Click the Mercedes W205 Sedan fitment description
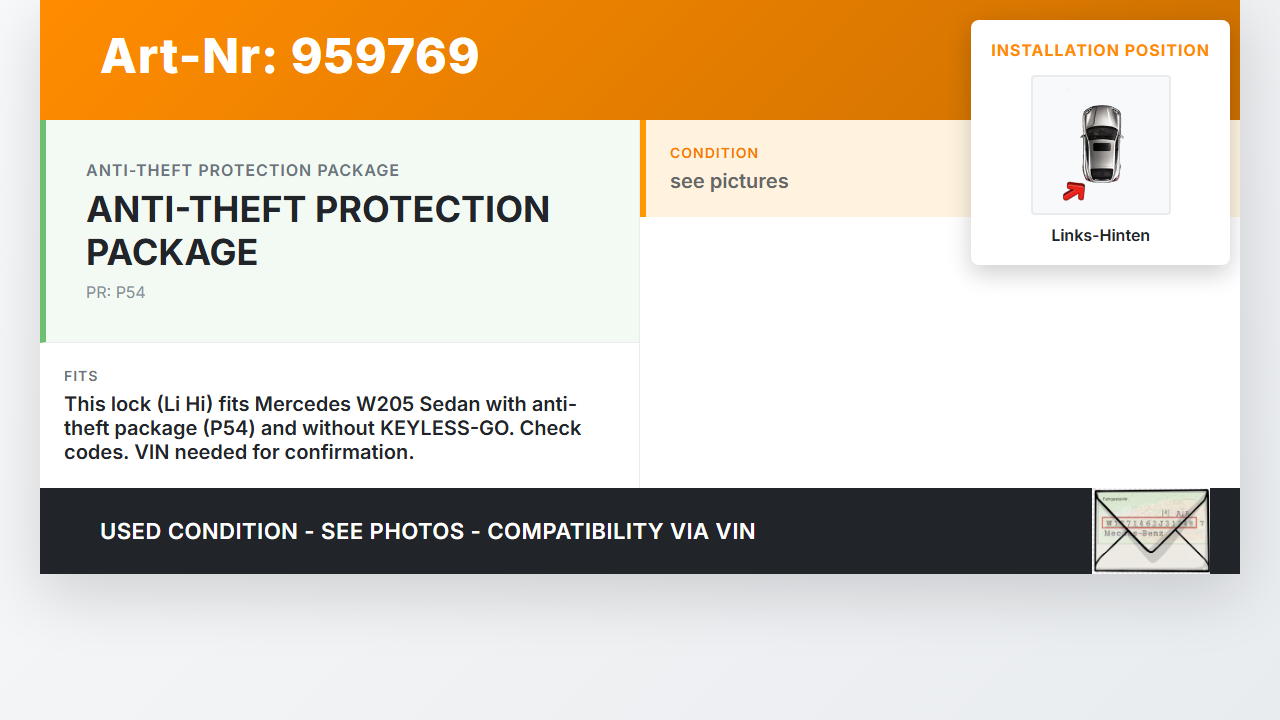 coord(323,428)
